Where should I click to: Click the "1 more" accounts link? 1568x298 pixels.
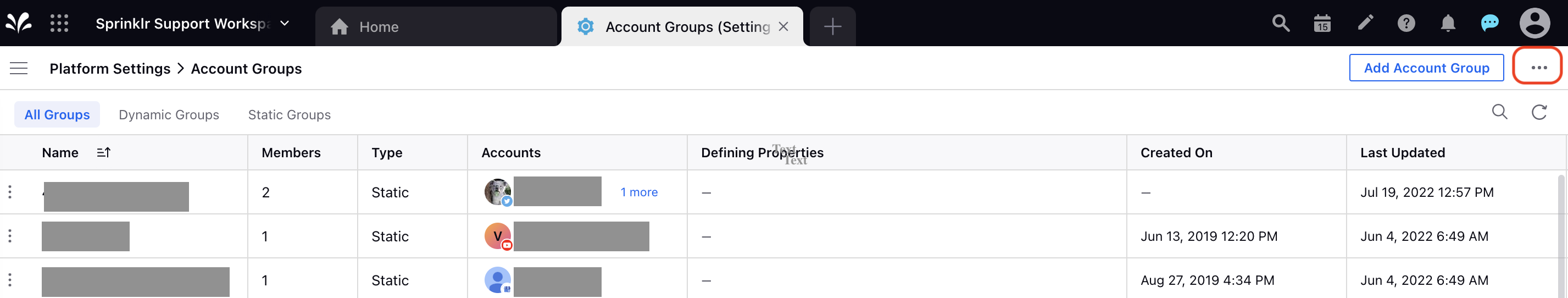point(638,192)
